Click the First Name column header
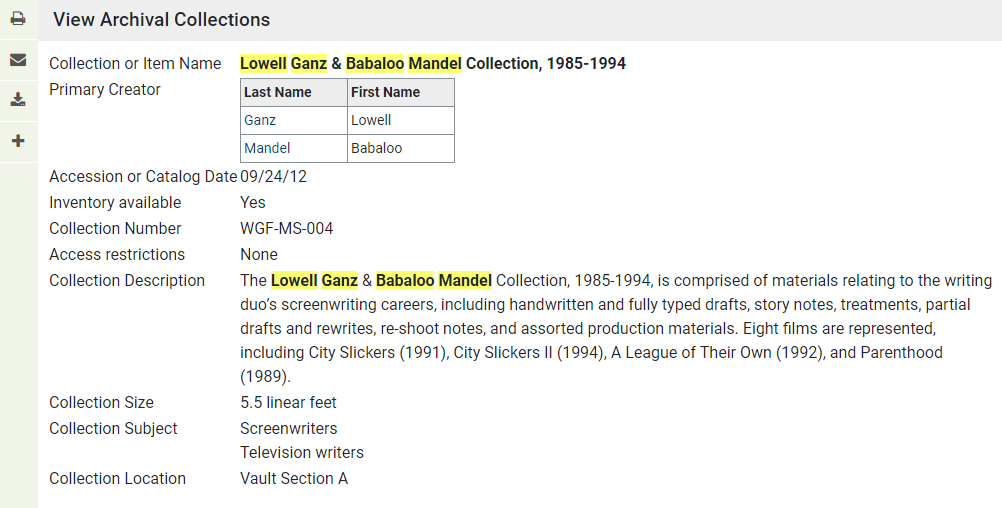This screenshot has width=1002, height=508. pos(401,92)
